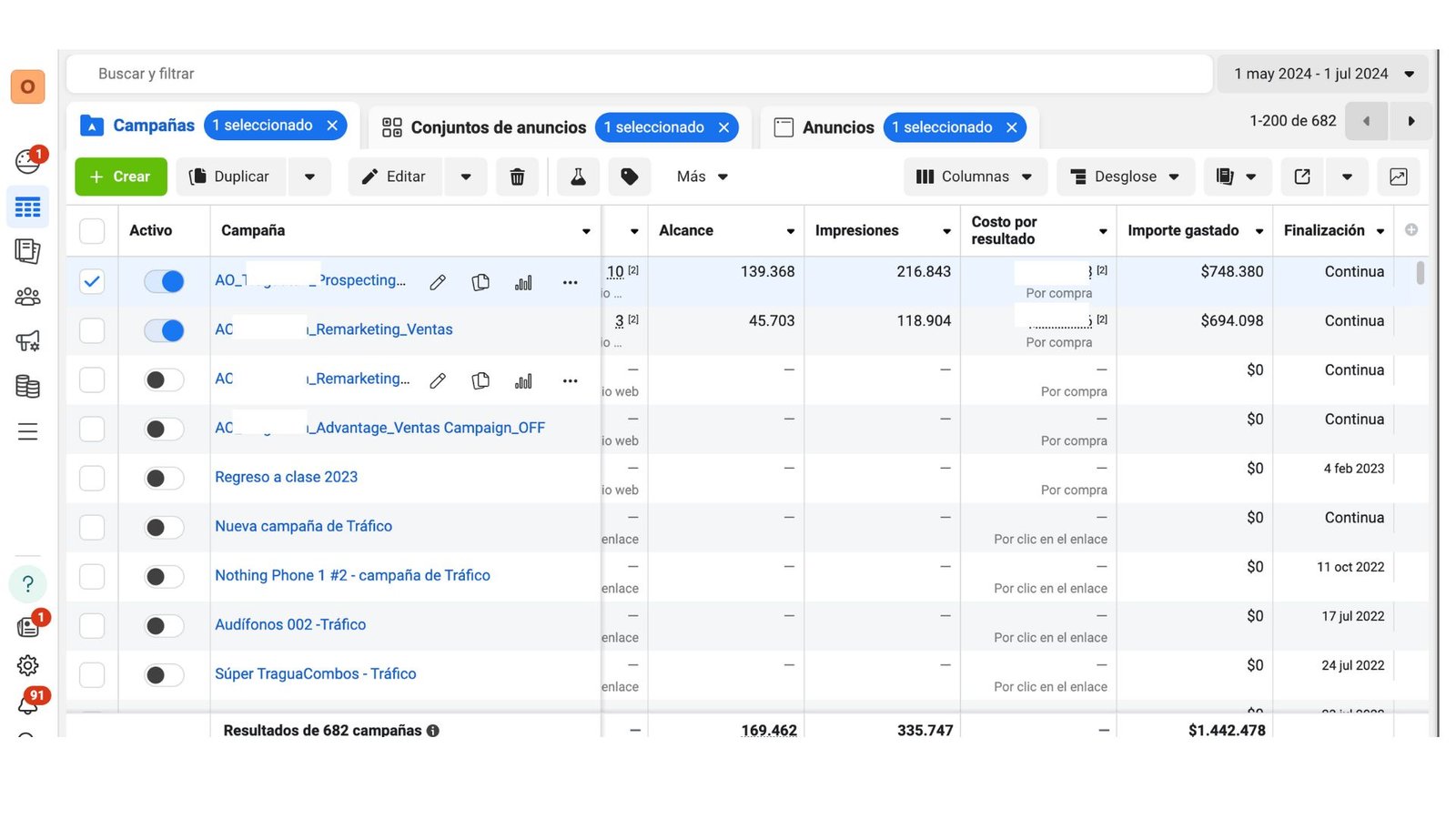Open the billing stacked-papers icon in sidebar
Screen dimensions: 1456x819
pyautogui.click(x=27, y=386)
